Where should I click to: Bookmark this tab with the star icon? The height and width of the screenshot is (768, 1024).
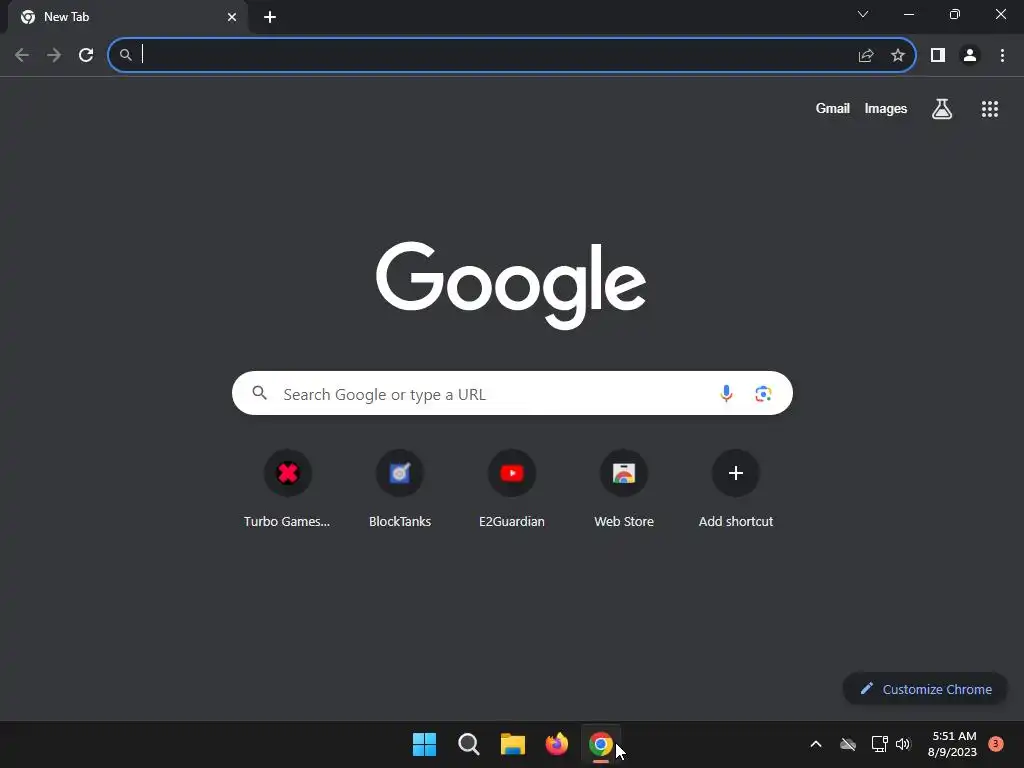[898, 55]
